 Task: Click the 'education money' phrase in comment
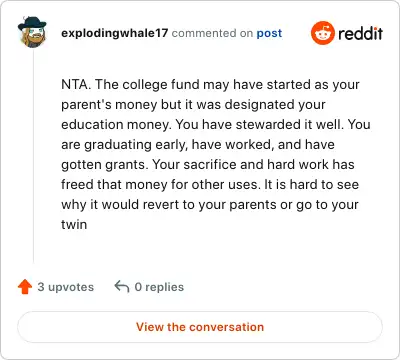(x=115, y=125)
